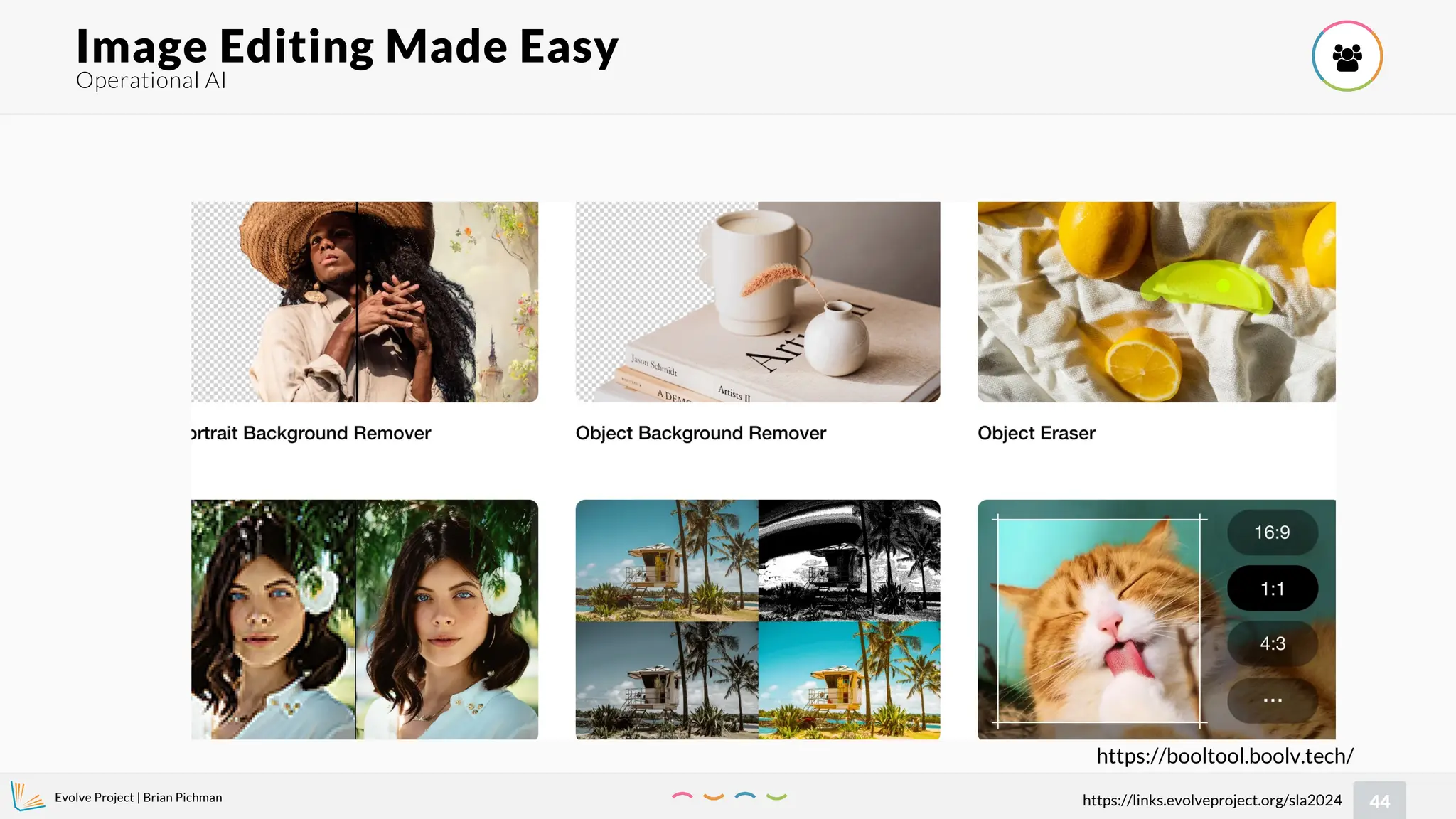
Task: Open the Object Eraser lemon thumbnail
Action: pos(1157,302)
